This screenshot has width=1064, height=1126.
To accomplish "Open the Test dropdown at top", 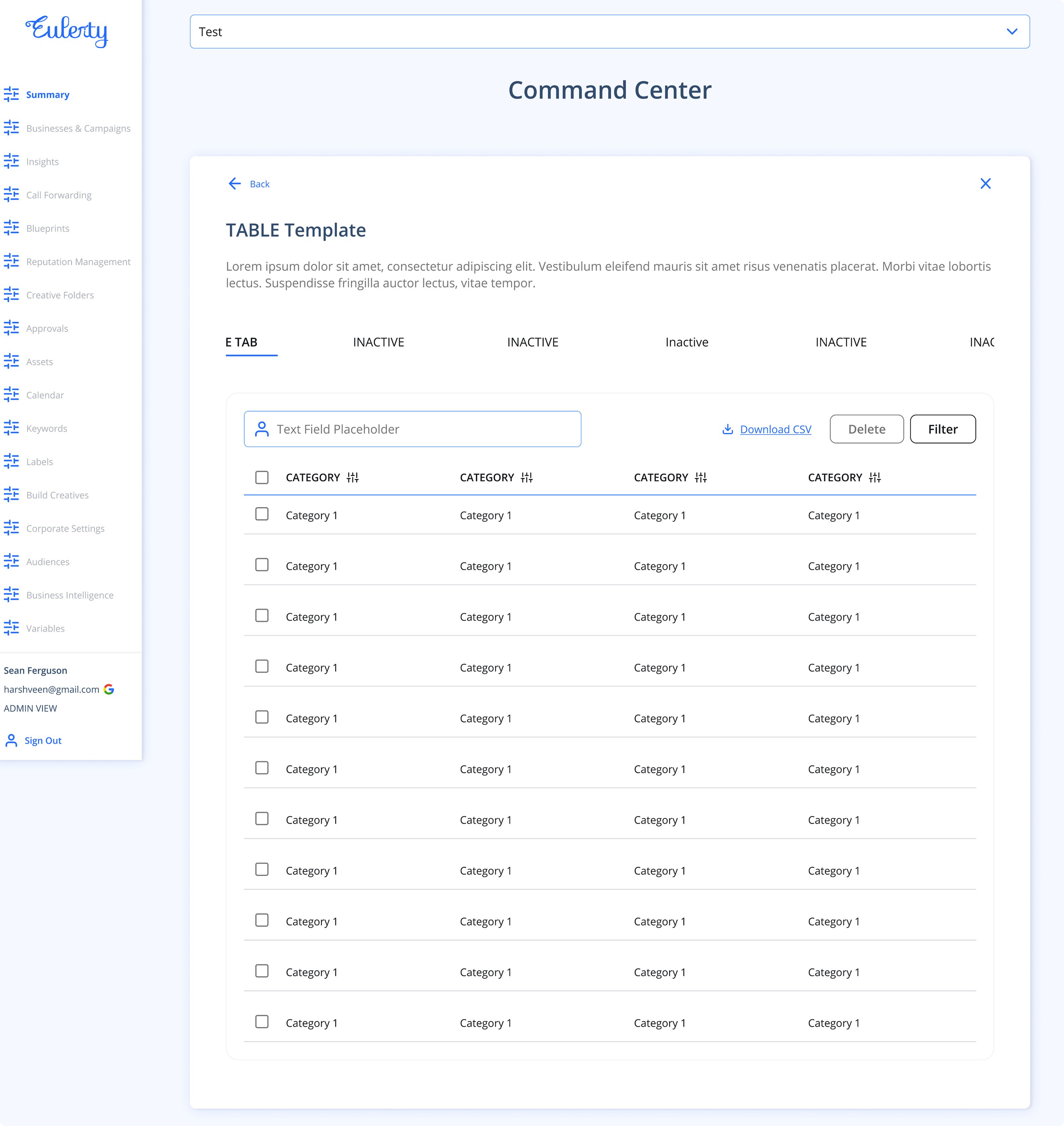I will pyautogui.click(x=1011, y=32).
